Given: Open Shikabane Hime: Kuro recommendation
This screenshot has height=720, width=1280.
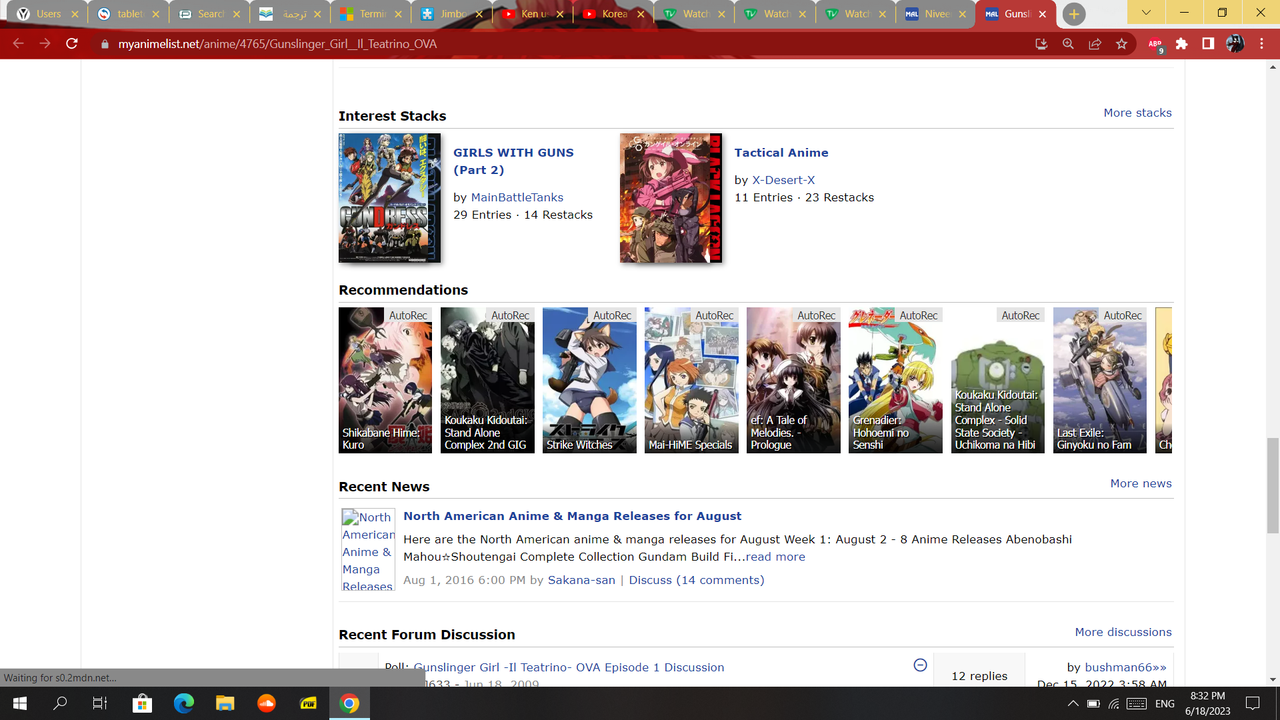Looking at the screenshot, I should (x=385, y=380).
